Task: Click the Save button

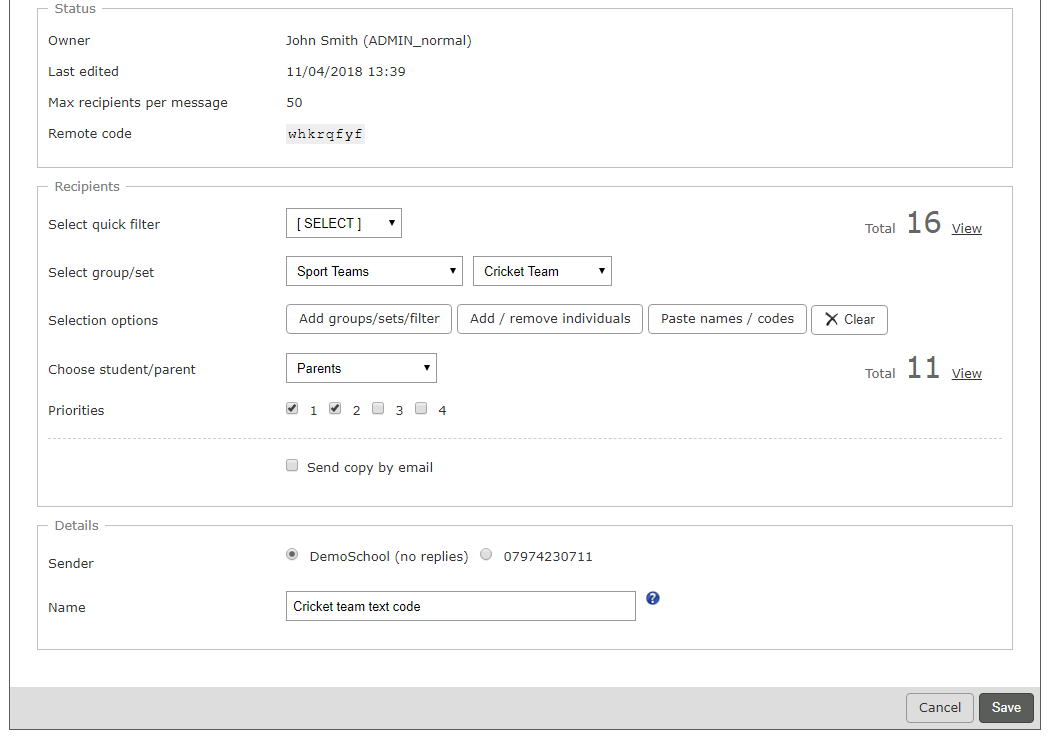Action: [x=1006, y=707]
